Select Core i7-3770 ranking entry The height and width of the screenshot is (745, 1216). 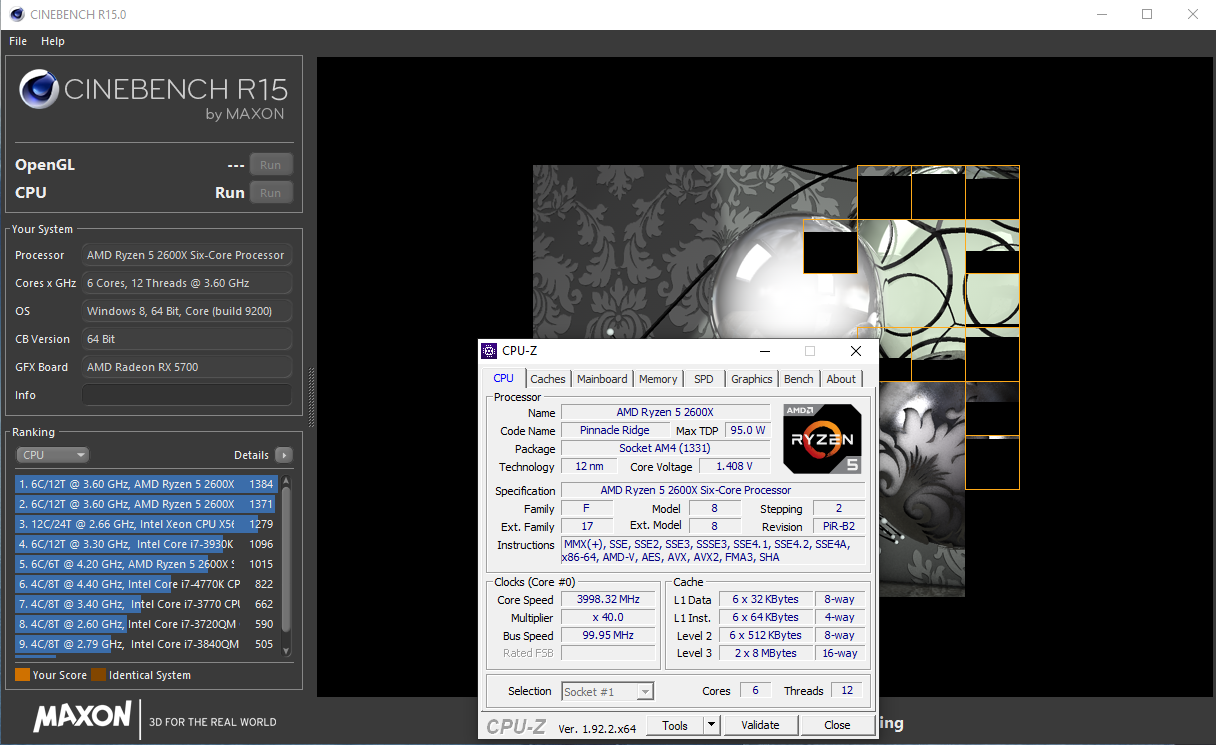[x=145, y=604]
